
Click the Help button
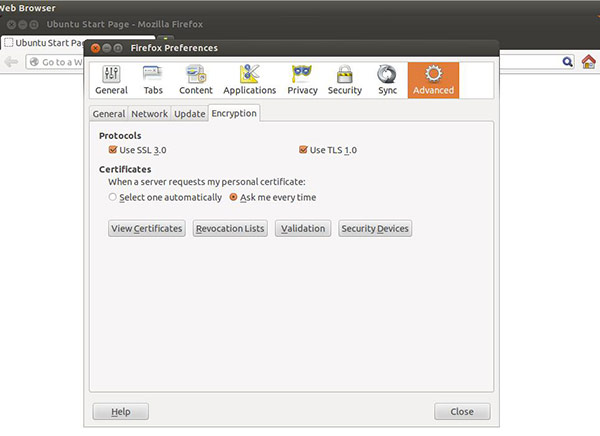point(121,412)
